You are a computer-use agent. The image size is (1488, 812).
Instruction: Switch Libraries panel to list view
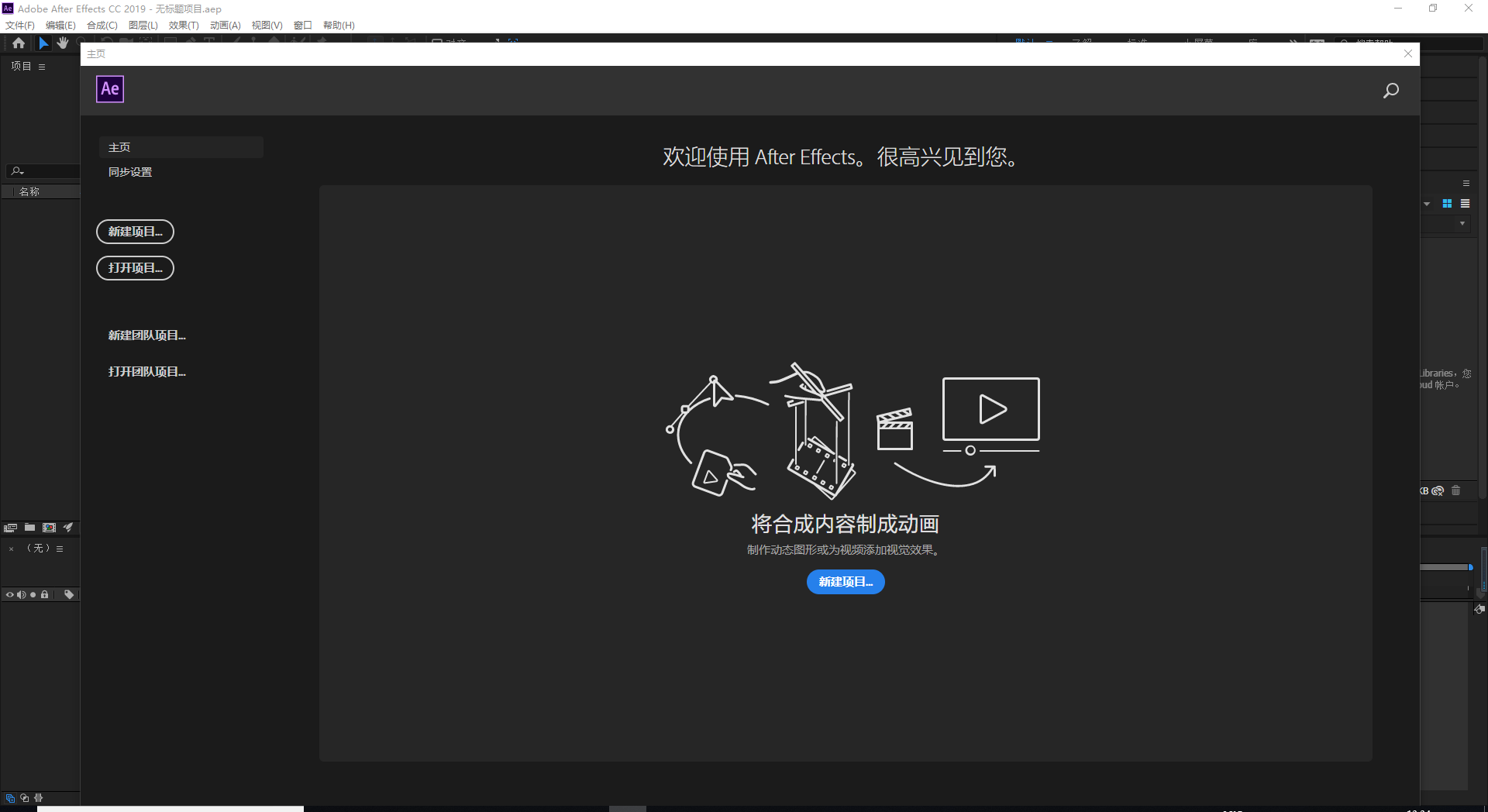click(1465, 204)
